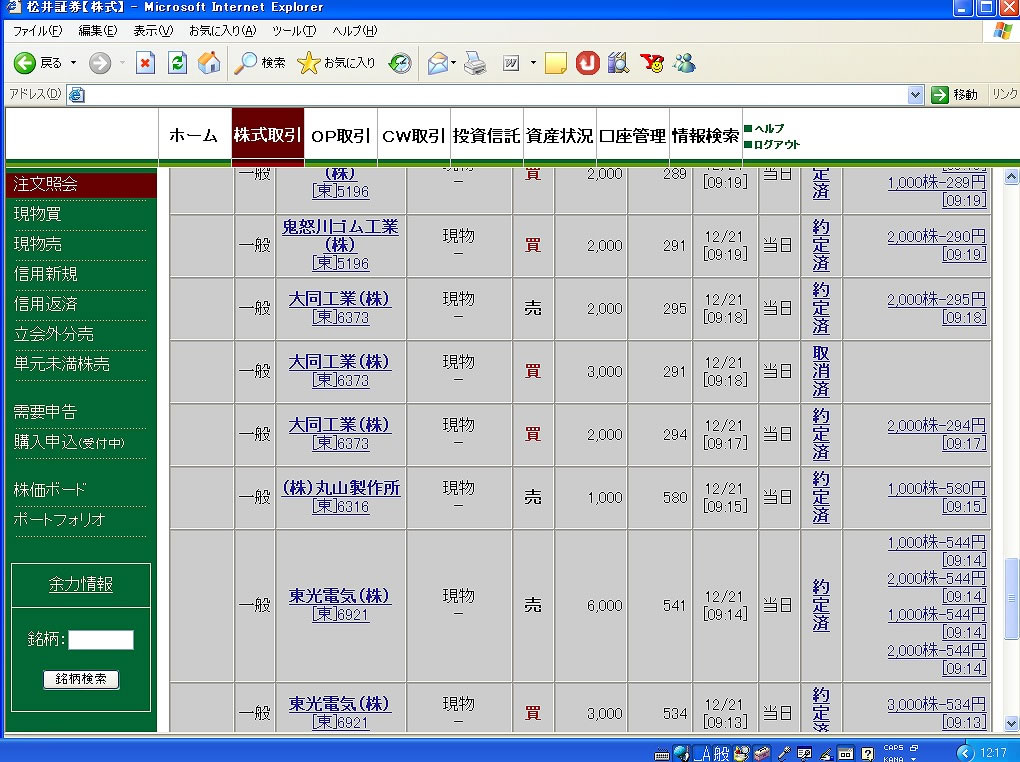Screen dimensions: 1020x762
Task: Open 立会外分売 in sidebar
Action: 54,334
